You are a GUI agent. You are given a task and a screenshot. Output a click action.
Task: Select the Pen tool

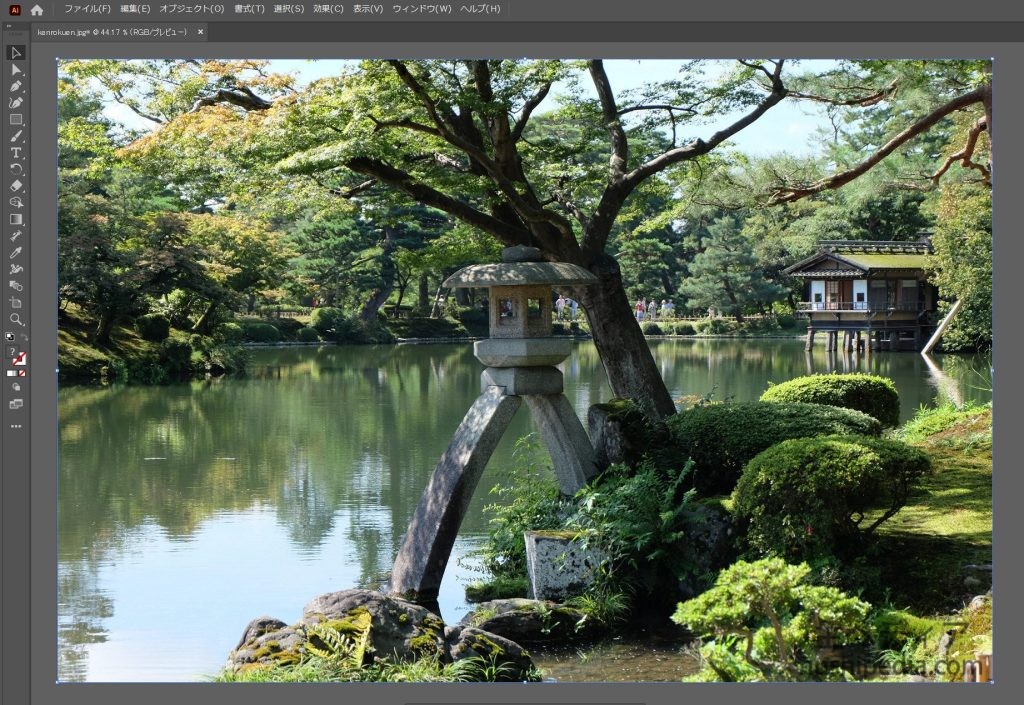click(x=16, y=86)
